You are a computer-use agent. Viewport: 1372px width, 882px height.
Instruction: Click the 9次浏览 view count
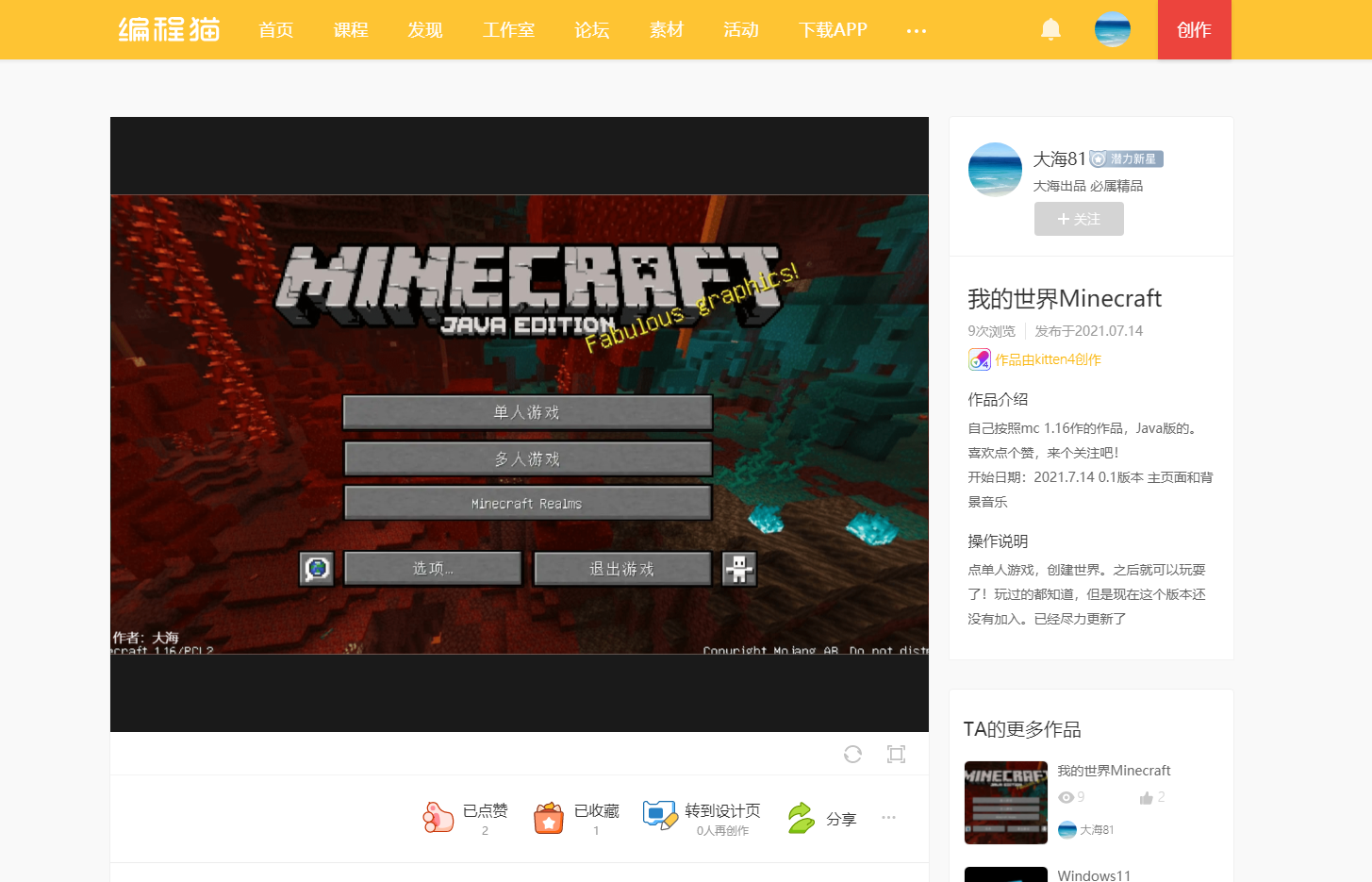coord(991,331)
